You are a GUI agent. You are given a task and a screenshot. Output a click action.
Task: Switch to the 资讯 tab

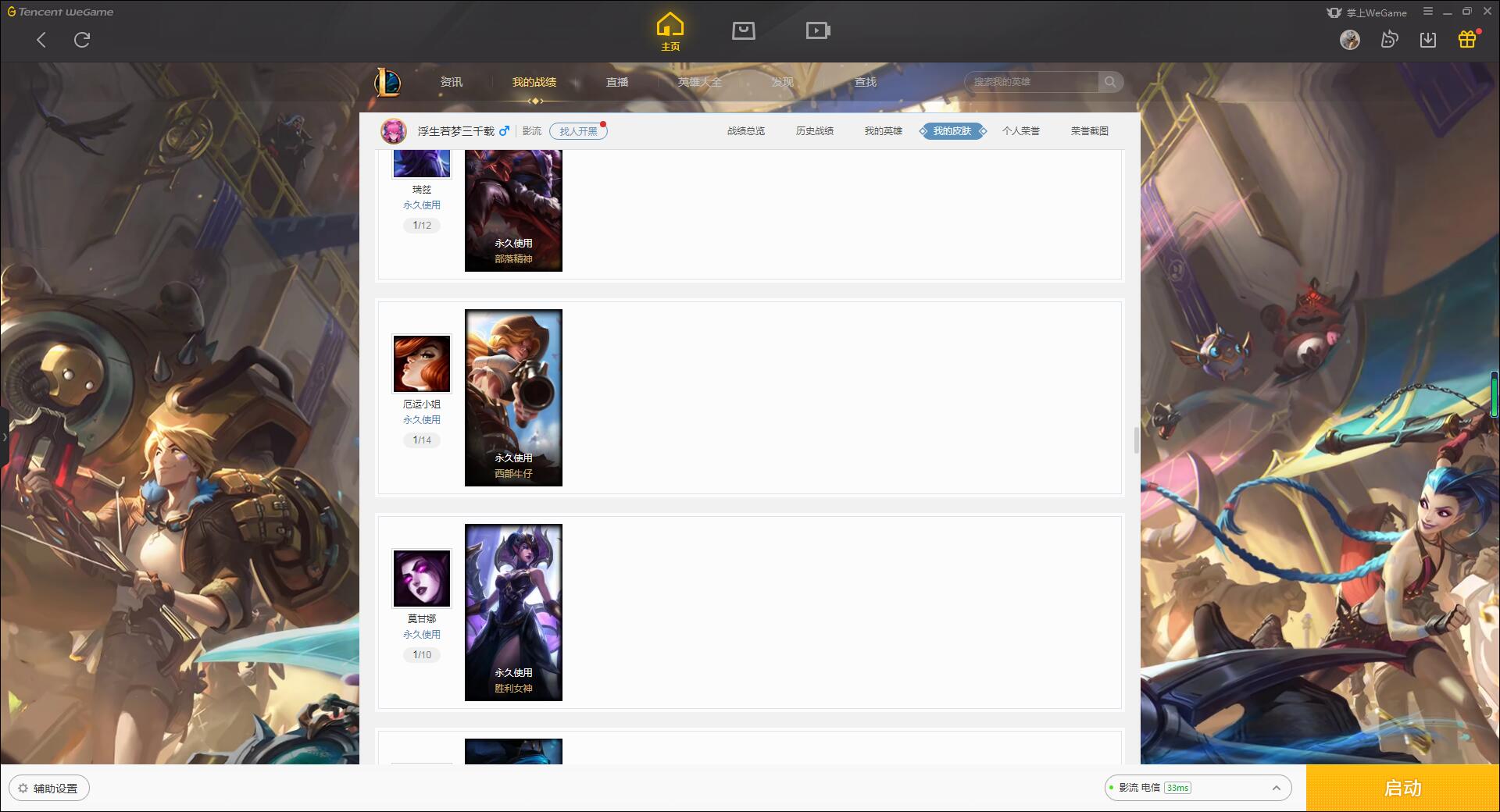coord(452,82)
